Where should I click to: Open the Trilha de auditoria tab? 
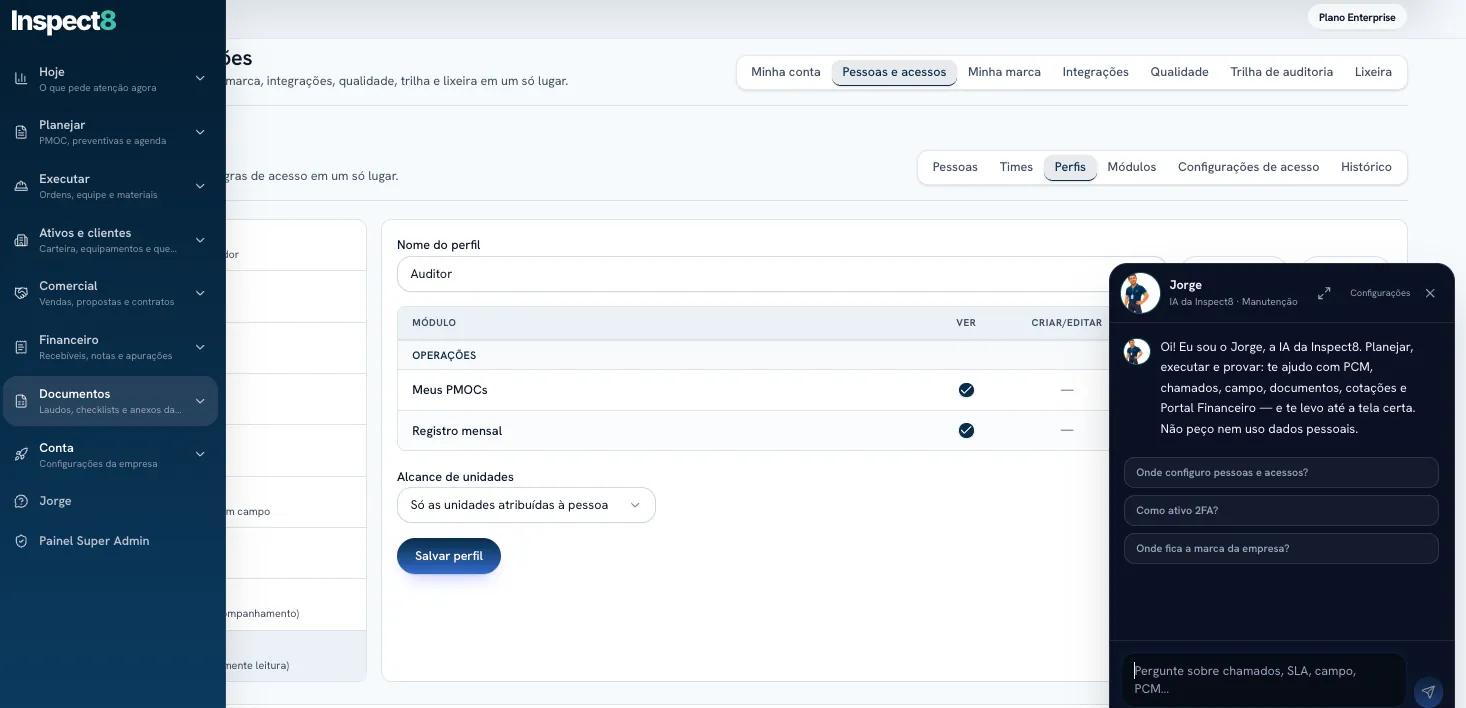tap(1281, 72)
